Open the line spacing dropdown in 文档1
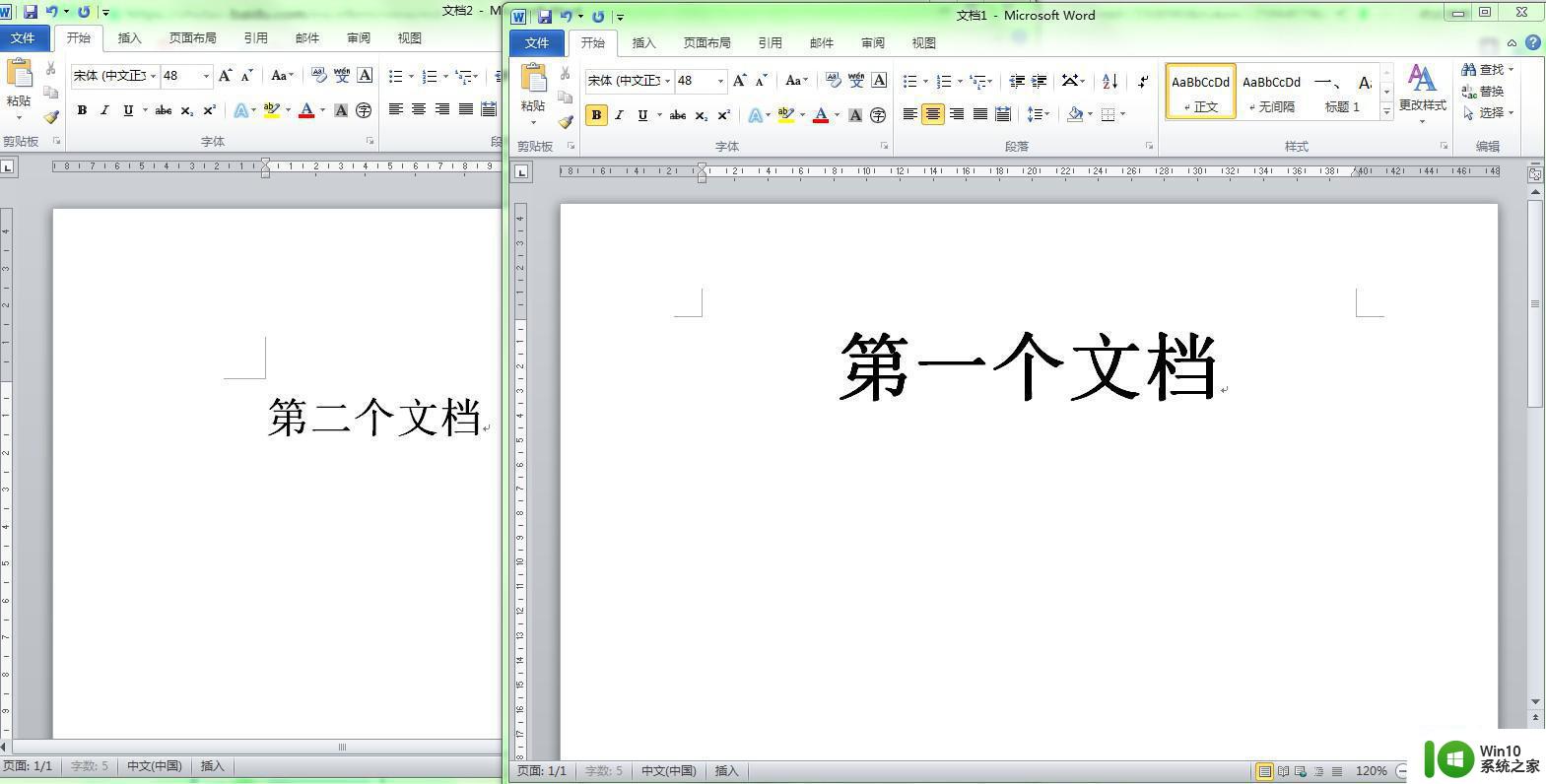 (1039, 114)
